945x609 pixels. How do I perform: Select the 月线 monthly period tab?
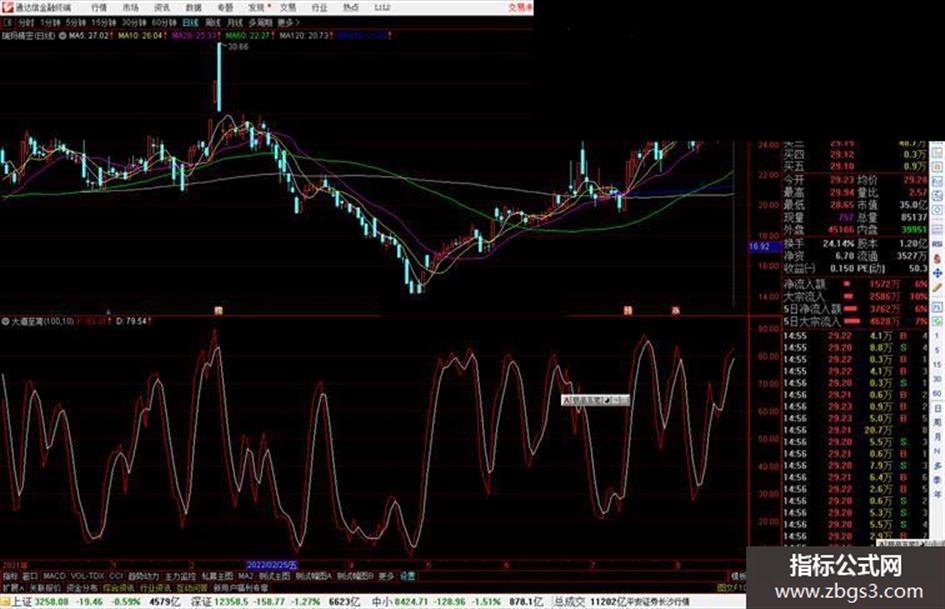234,23
